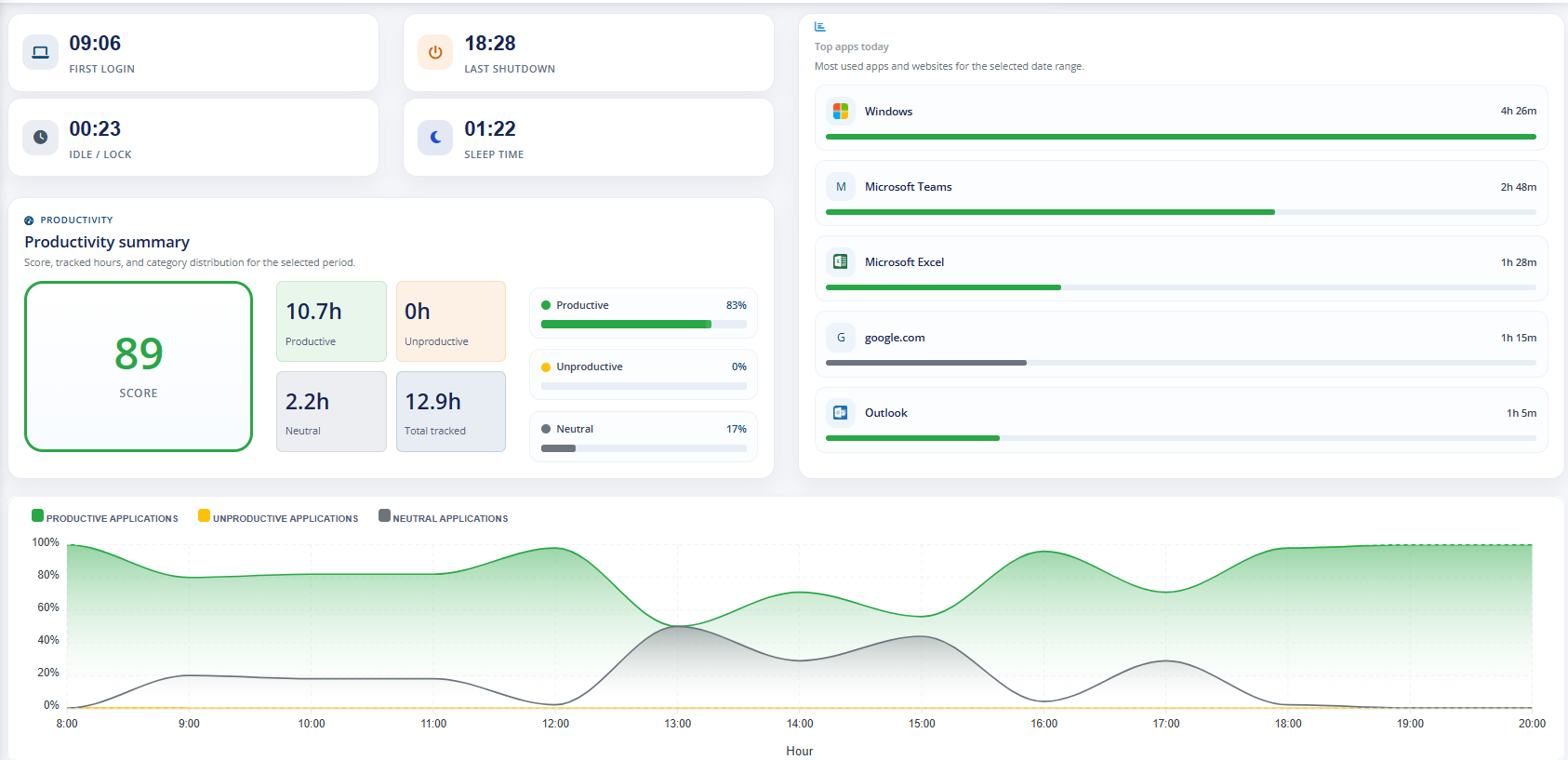Toggle Neutral Applications legend in chart
The height and width of the screenshot is (760, 1568).
(x=444, y=517)
